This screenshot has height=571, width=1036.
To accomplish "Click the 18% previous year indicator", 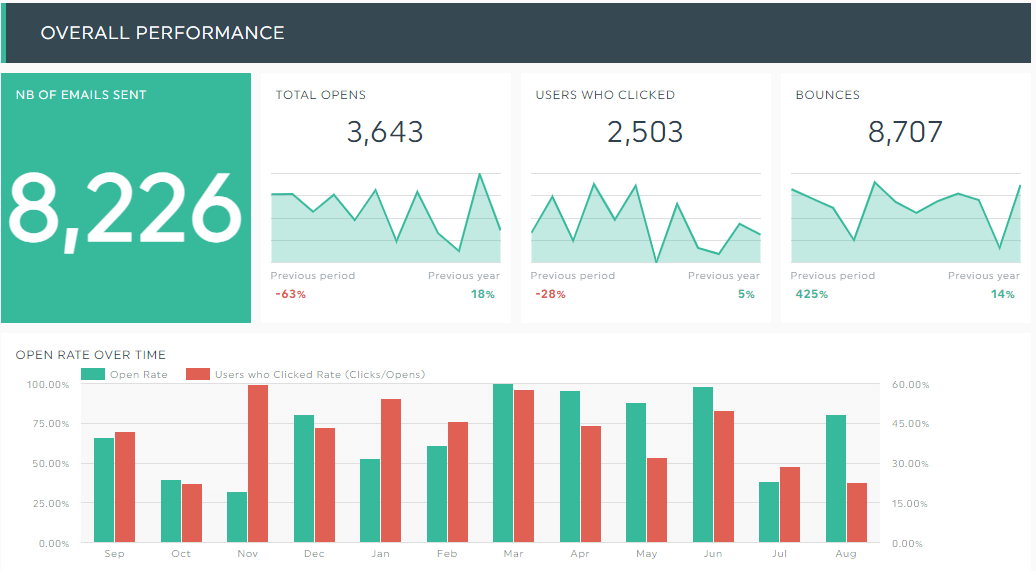I will pyautogui.click(x=482, y=294).
